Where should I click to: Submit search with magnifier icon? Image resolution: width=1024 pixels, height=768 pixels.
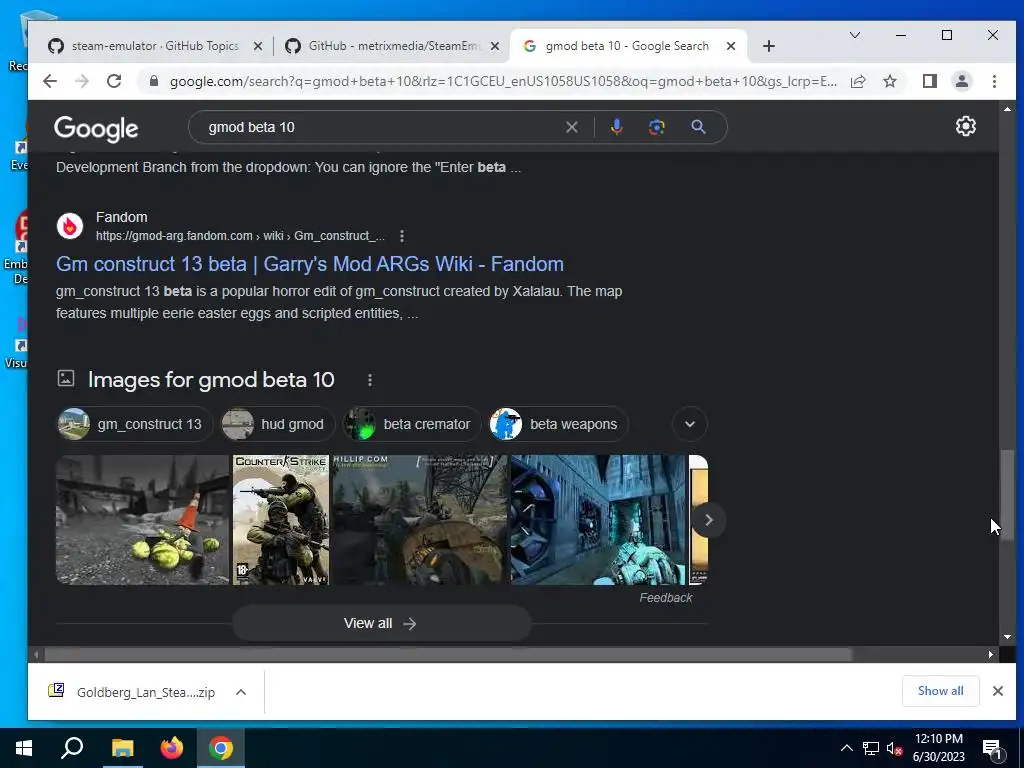[698, 127]
